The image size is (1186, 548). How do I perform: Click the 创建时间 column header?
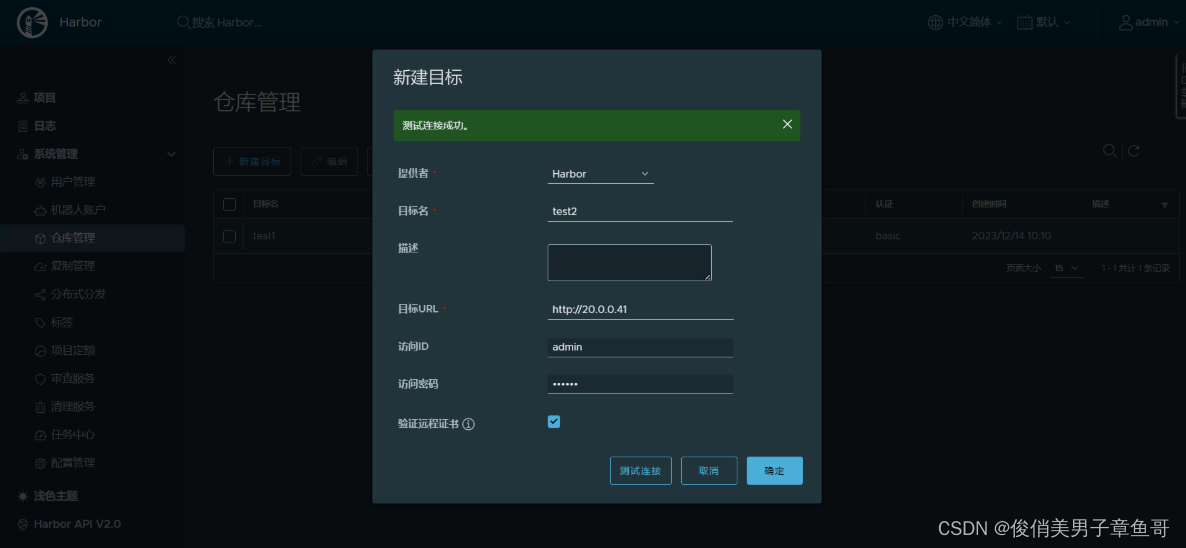[989, 205]
